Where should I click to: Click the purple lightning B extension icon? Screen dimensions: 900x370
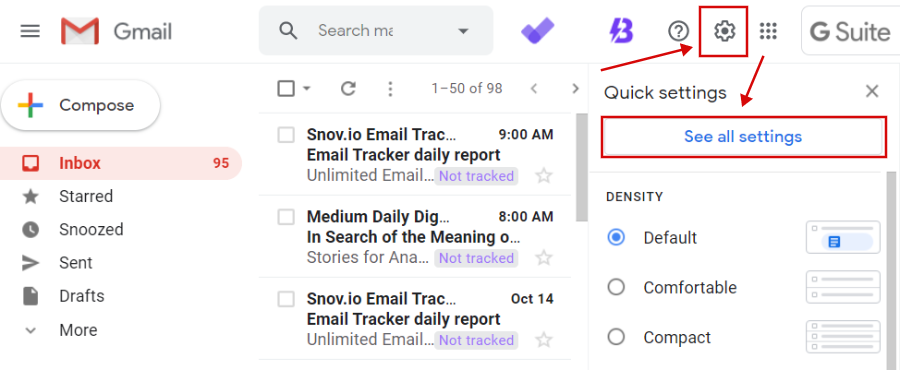(x=622, y=30)
